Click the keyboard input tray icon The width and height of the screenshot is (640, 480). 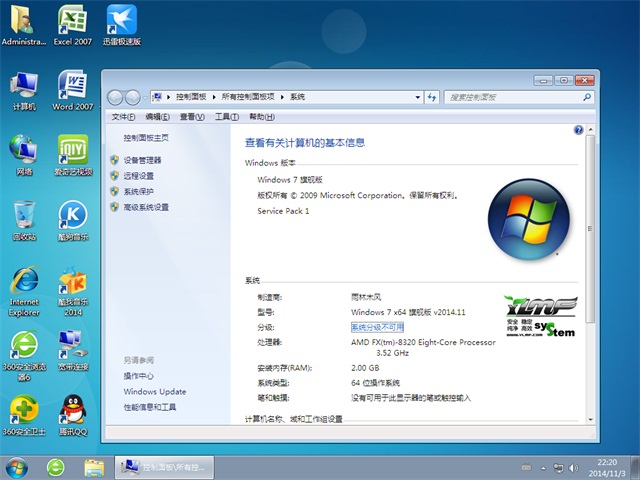click(x=527, y=468)
